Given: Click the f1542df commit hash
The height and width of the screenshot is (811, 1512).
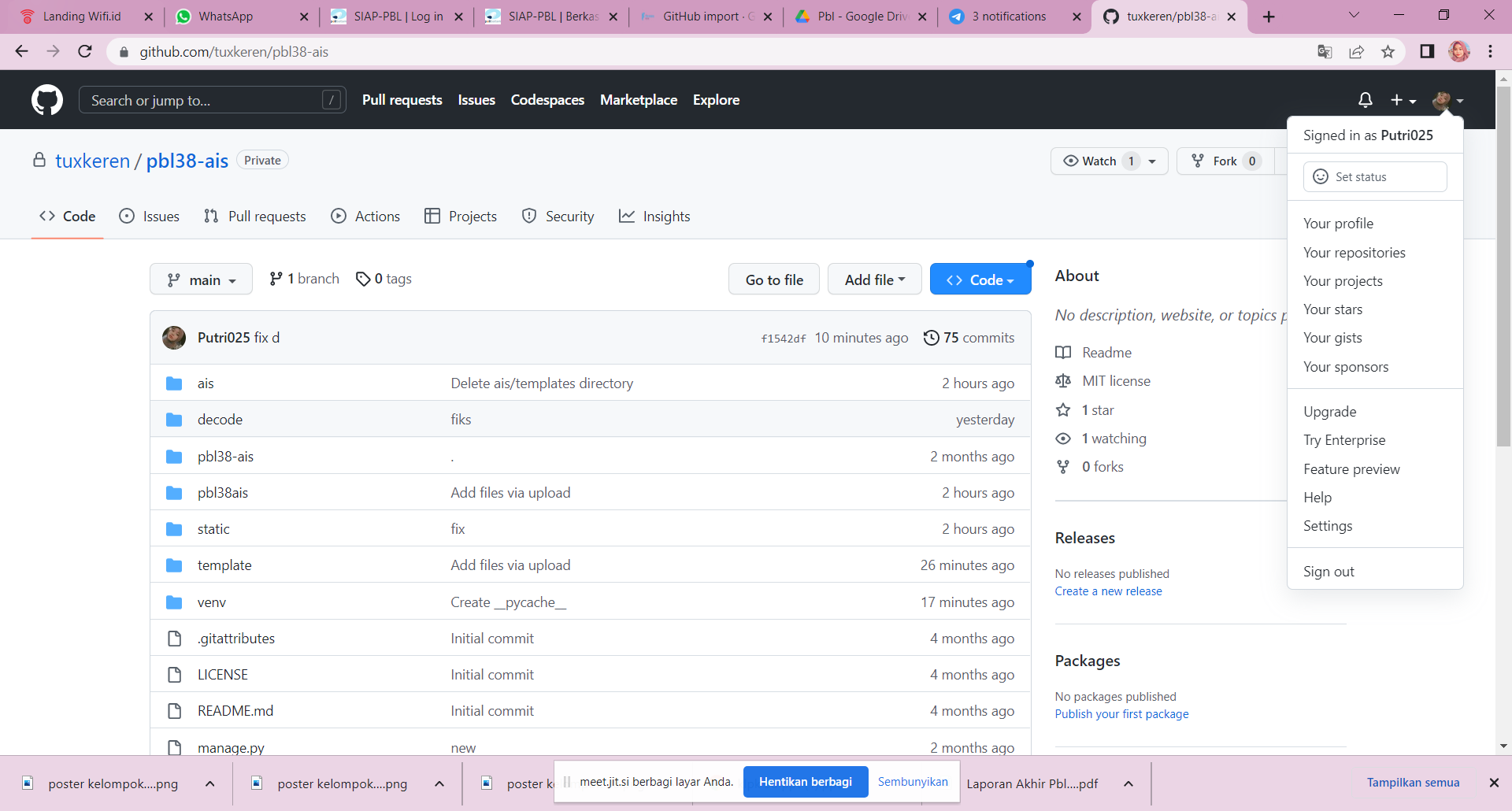Looking at the screenshot, I should coord(784,339).
